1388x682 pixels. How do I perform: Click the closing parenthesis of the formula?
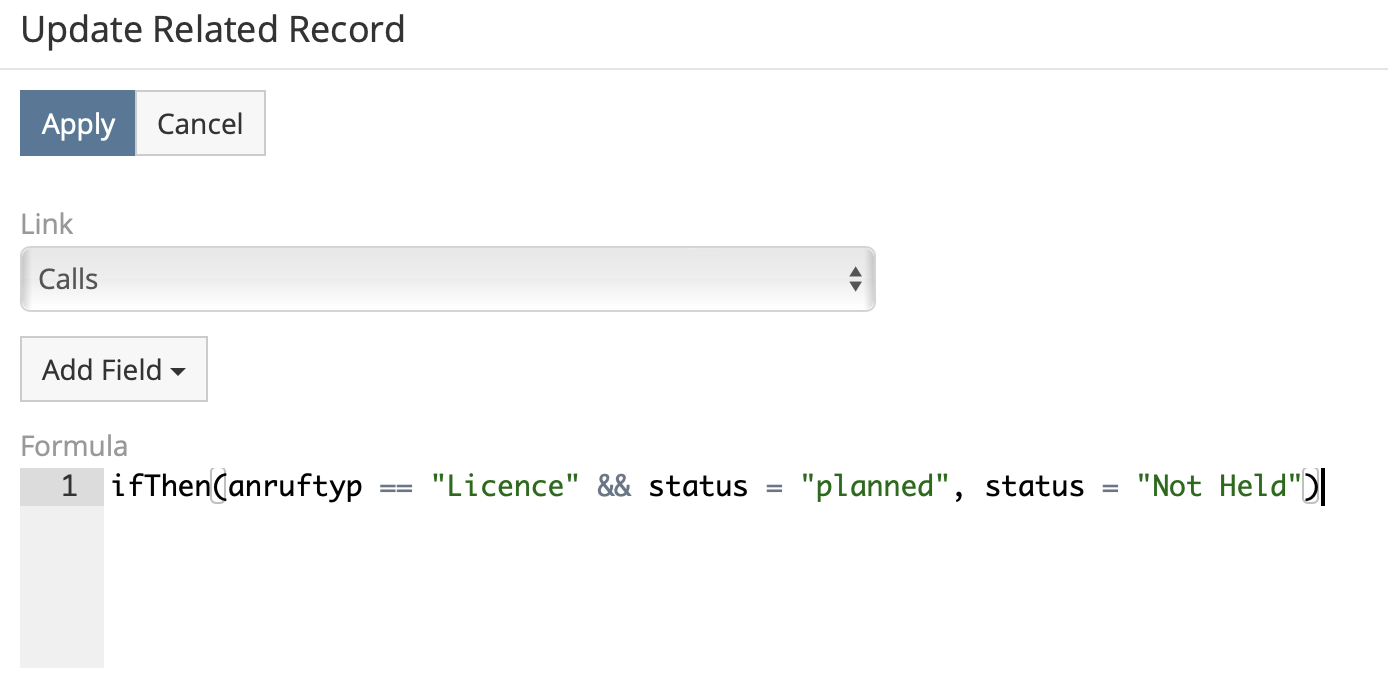point(1312,486)
